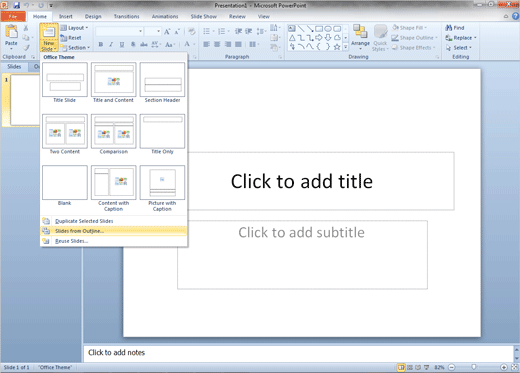
Task: Pick the Picture with Caption layout
Action: [x=162, y=189]
